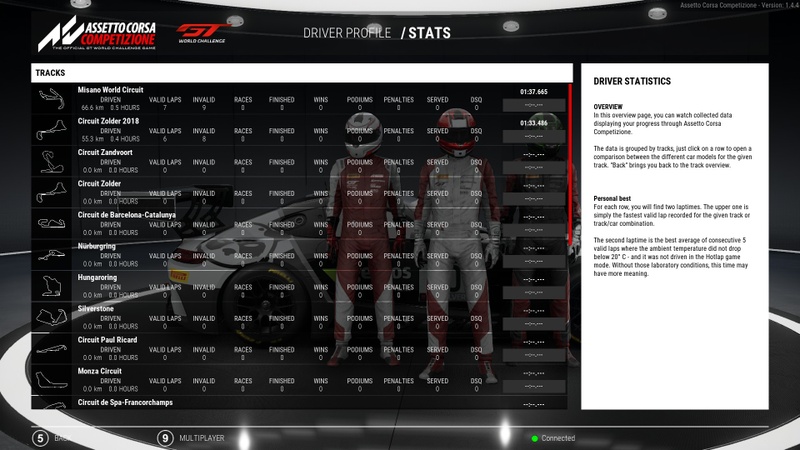
Task: Click the Personal best subheading
Action: point(612,198)
